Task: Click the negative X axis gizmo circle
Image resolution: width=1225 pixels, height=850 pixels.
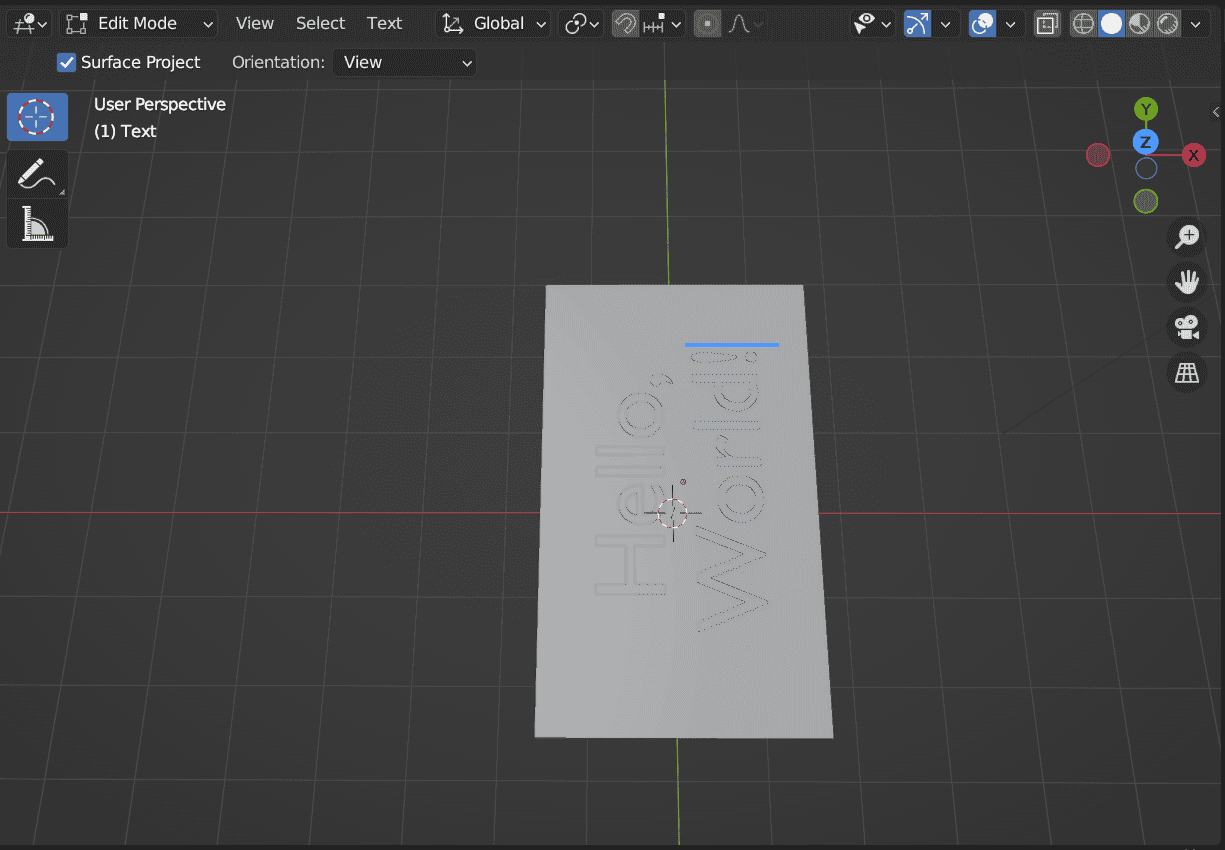Action: click(x=1098, y=155)
